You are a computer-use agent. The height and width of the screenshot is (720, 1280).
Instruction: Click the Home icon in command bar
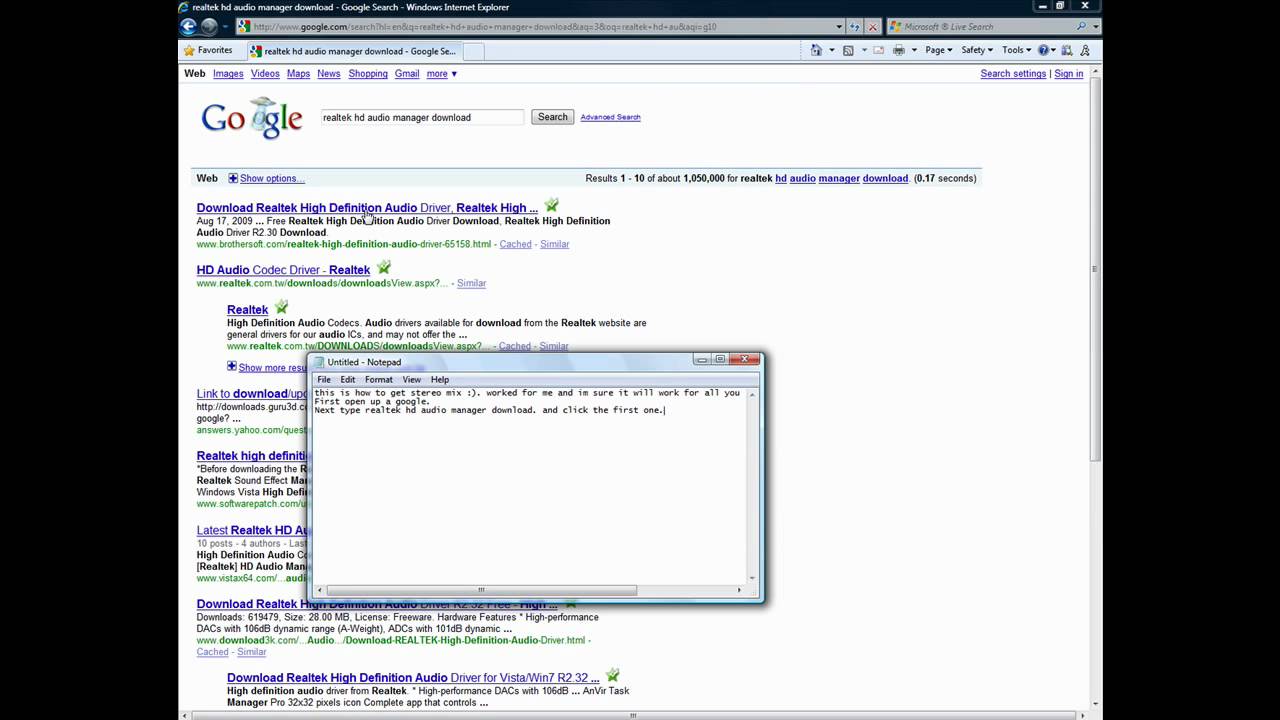(817, 50)
